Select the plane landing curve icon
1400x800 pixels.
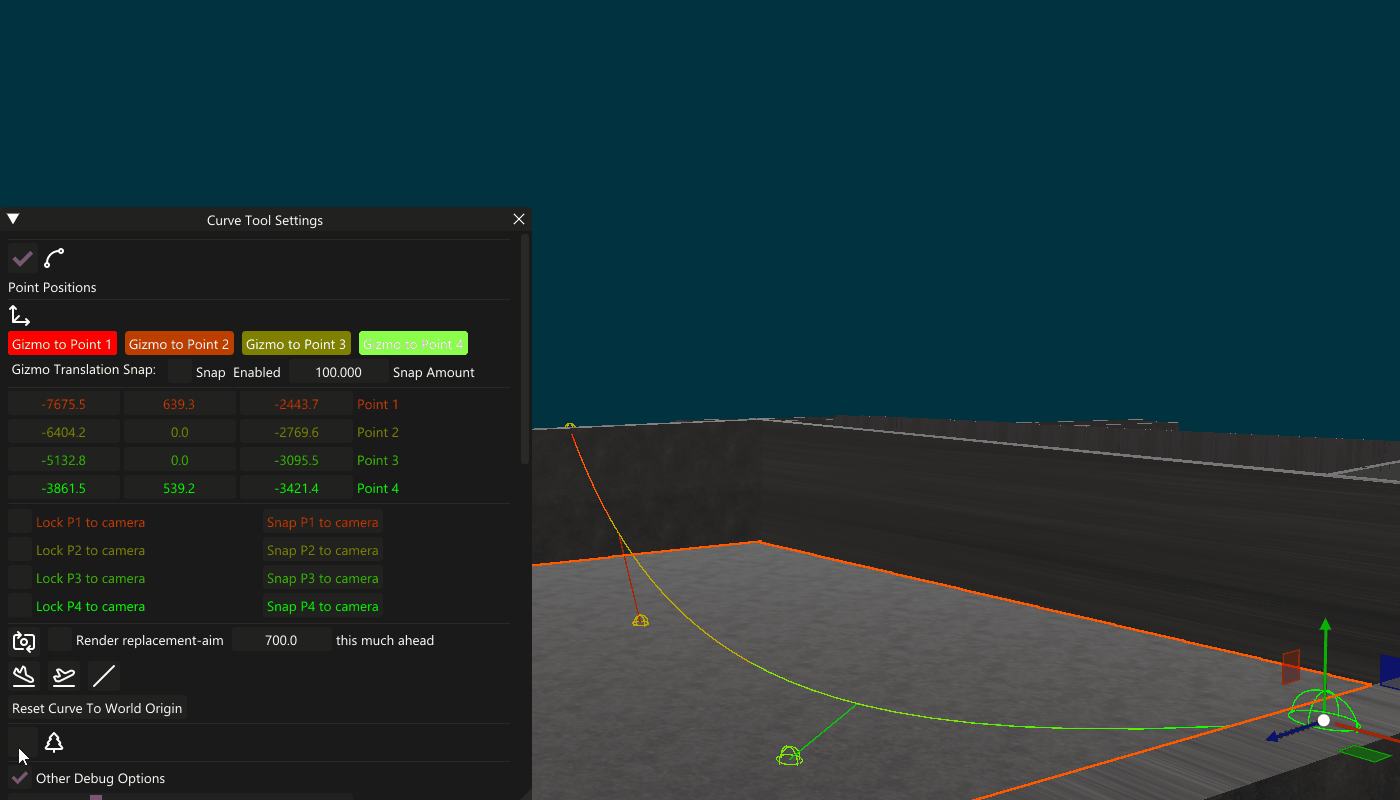23,676
